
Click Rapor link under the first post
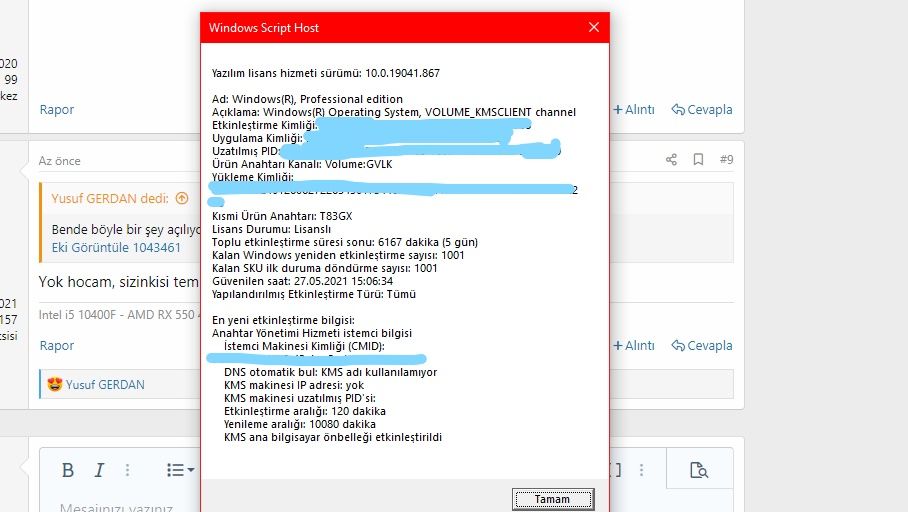(57, 109)
